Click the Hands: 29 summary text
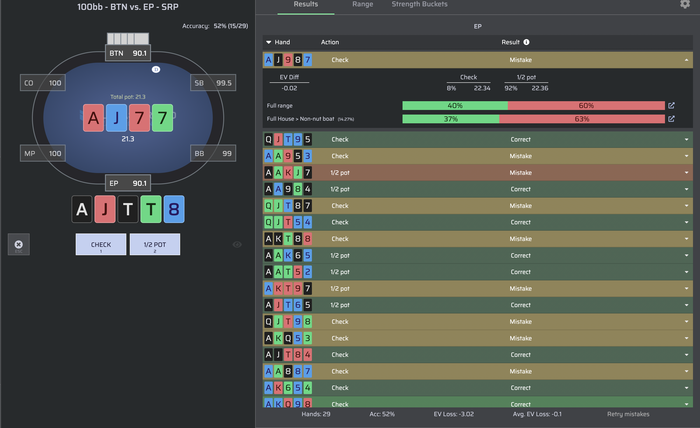This screenshot has height=428, width=700. (x=316, y=414)
